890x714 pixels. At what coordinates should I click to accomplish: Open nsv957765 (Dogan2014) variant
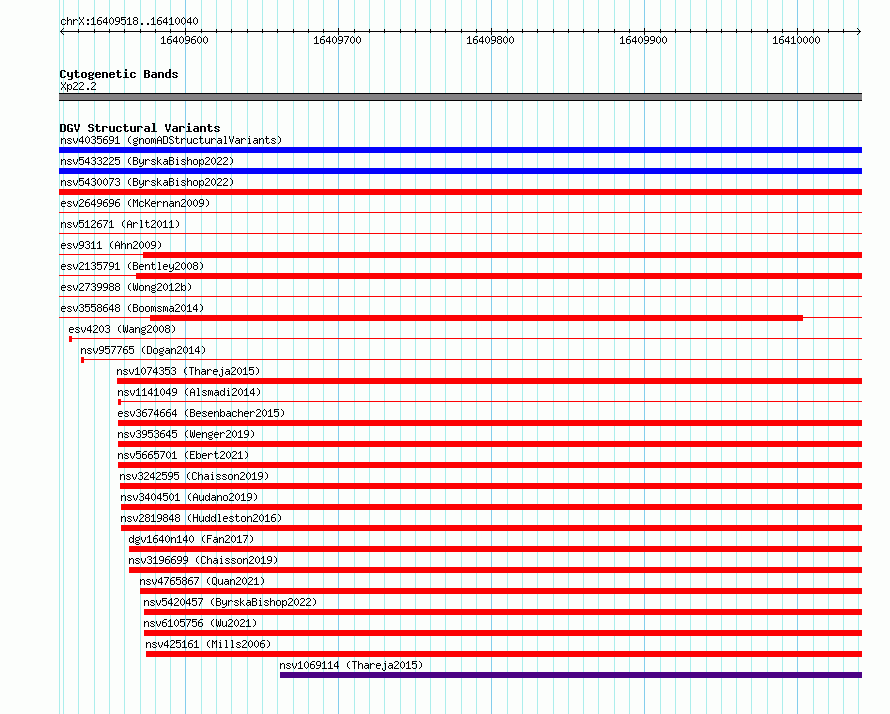143,350
